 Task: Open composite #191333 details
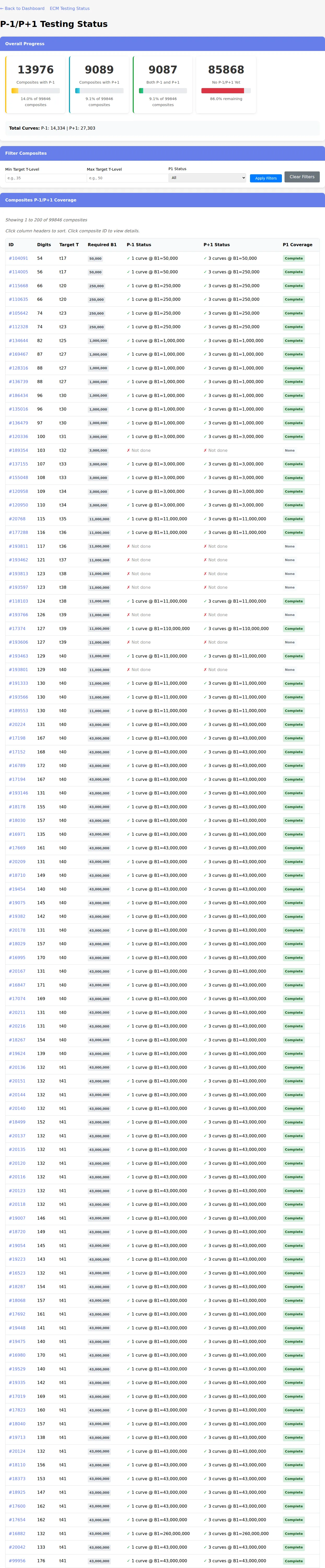tap(18, 683)
